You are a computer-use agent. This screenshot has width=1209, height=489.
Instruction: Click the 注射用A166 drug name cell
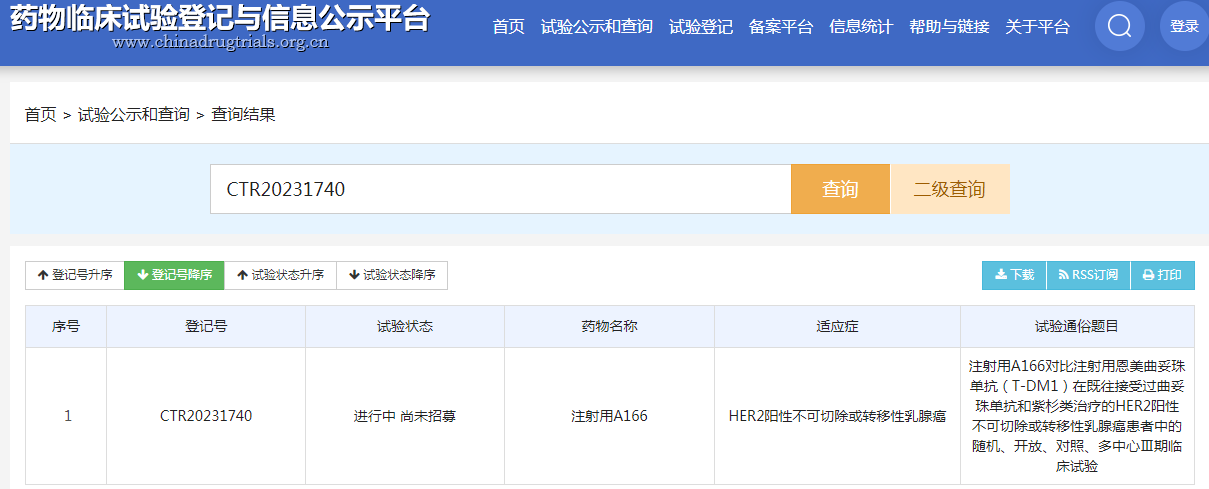click(609, 416)
